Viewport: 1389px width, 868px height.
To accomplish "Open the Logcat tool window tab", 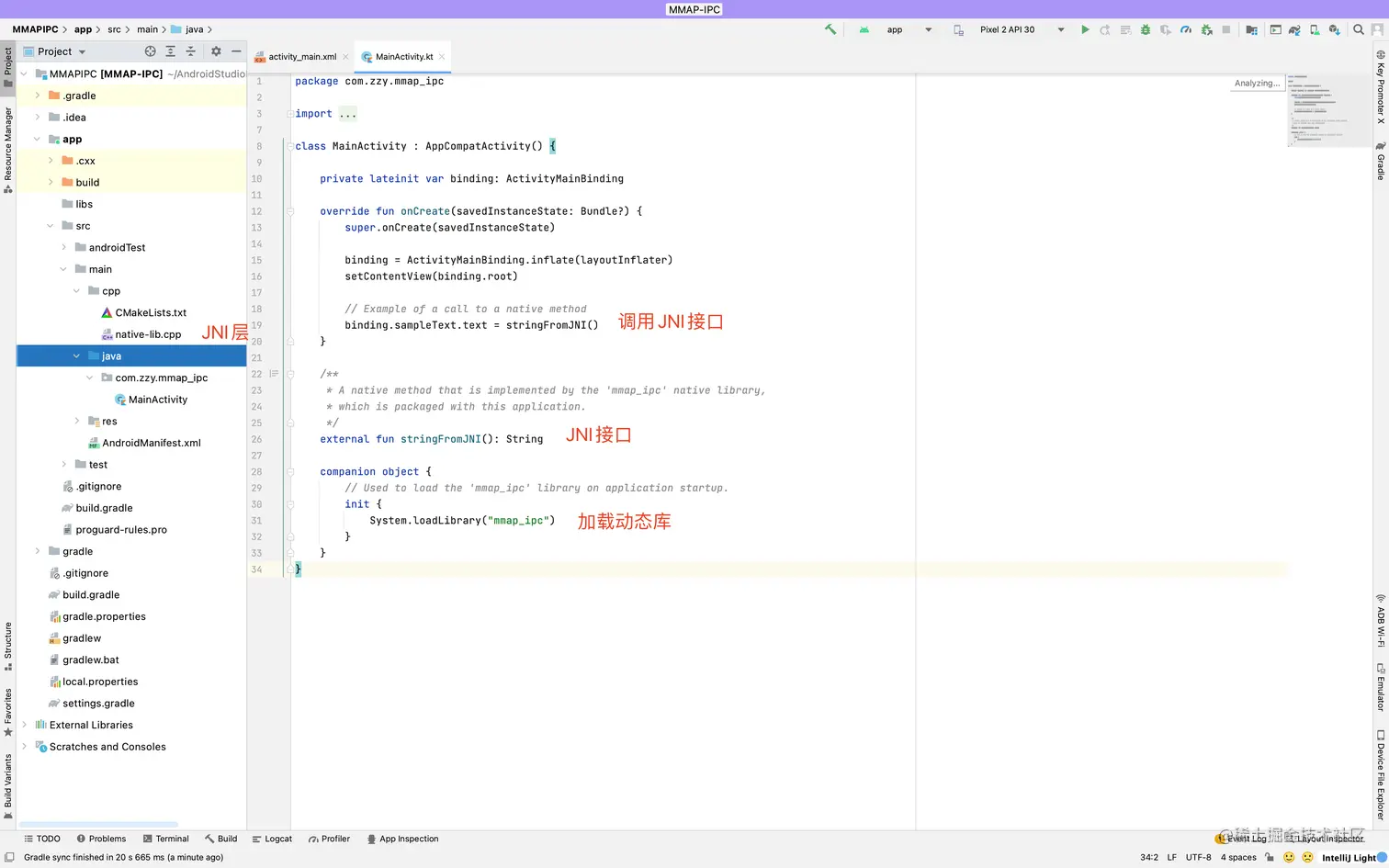I will [272, 839].
